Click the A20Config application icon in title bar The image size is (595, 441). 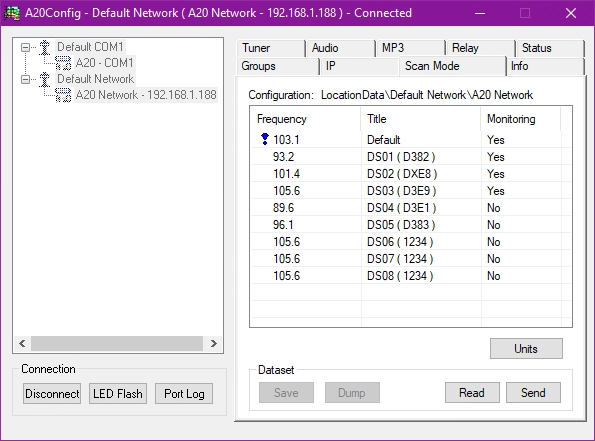click(x=12, y=13)
